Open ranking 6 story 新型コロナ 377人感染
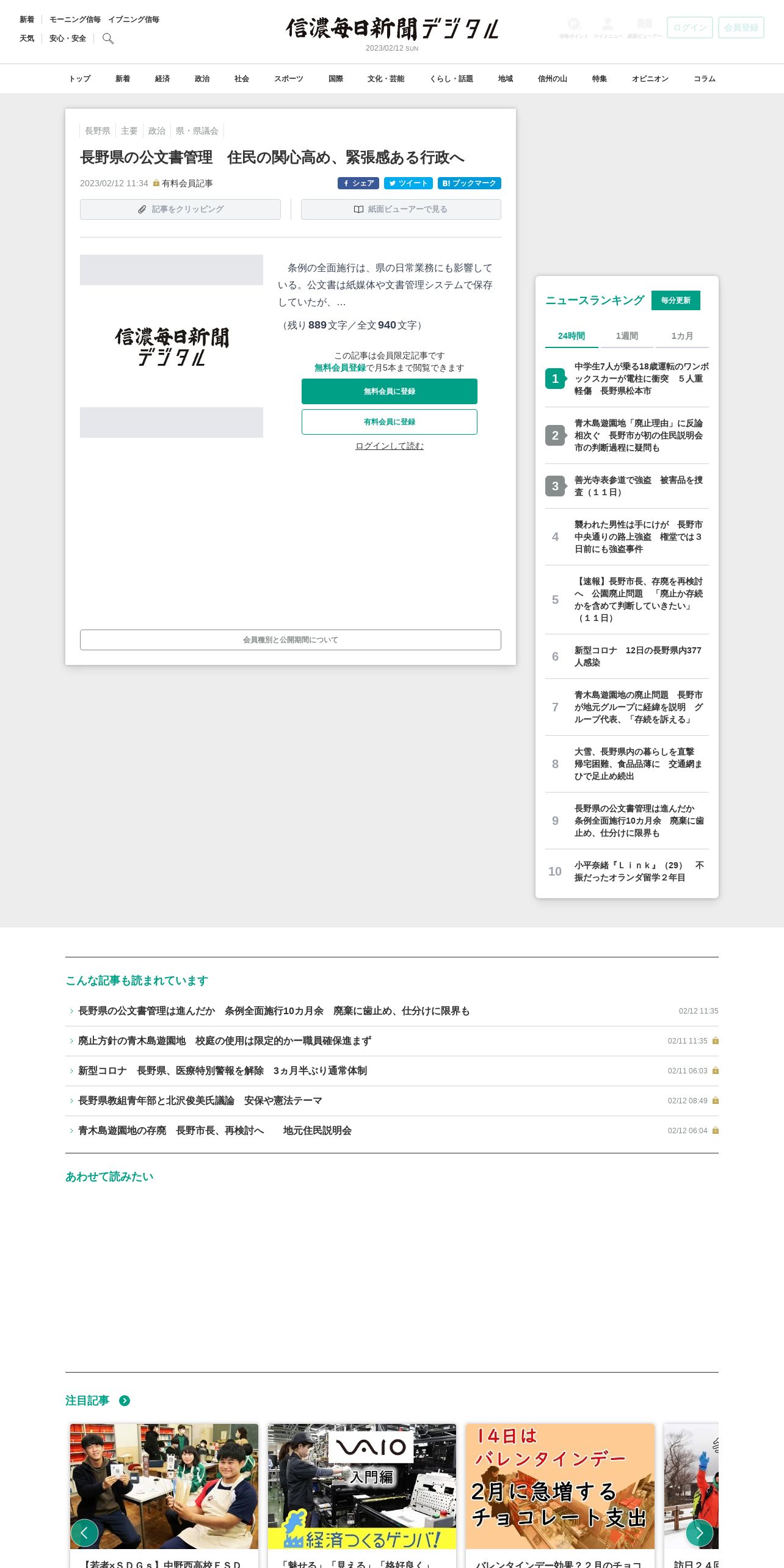 click(627, 656)
